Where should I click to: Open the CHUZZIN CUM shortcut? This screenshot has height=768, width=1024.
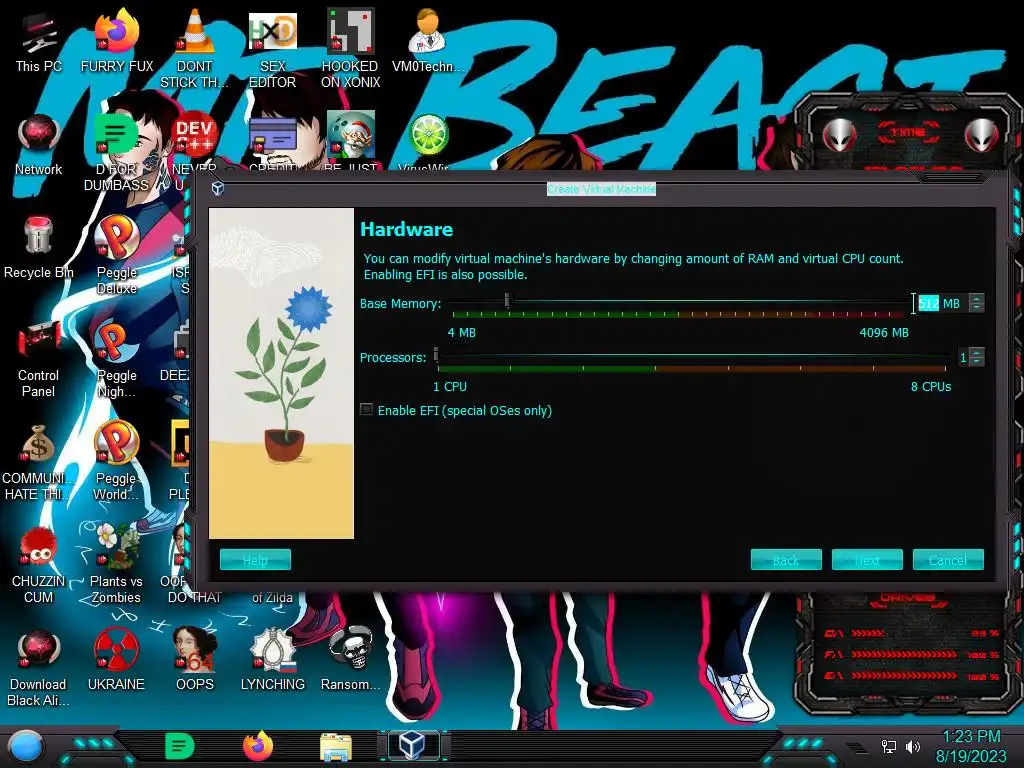[38, 565]
